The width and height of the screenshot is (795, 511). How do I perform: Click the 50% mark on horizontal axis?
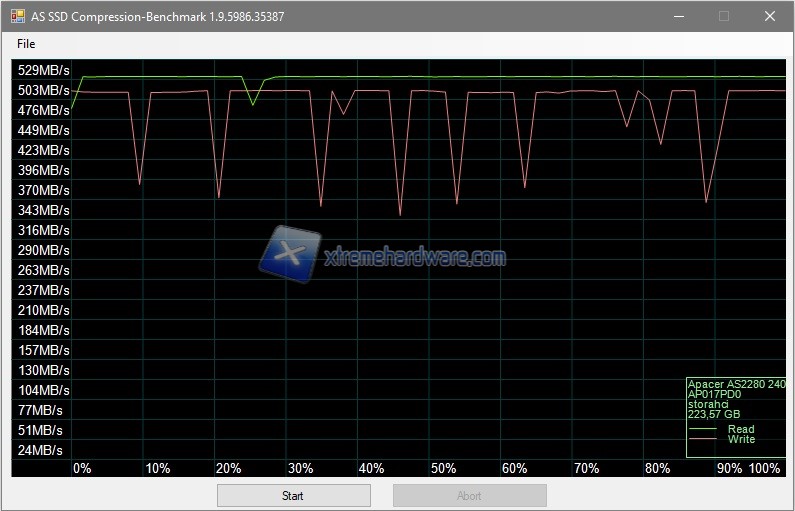pos(443,468)
